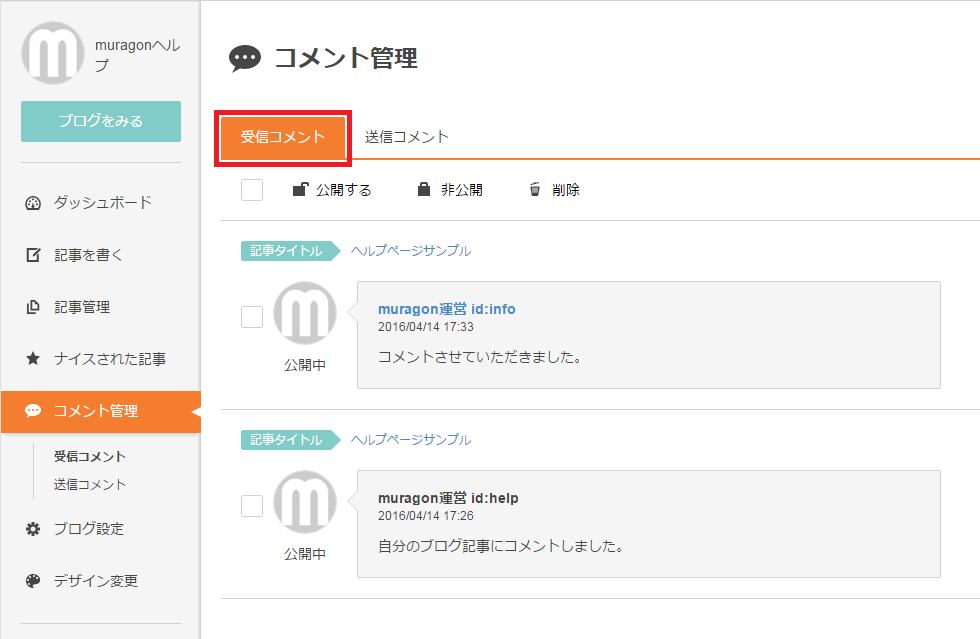Screen dimensions: 980x639
Task: Click the gear icon for ブログ設定
Action: click(33, 529)
